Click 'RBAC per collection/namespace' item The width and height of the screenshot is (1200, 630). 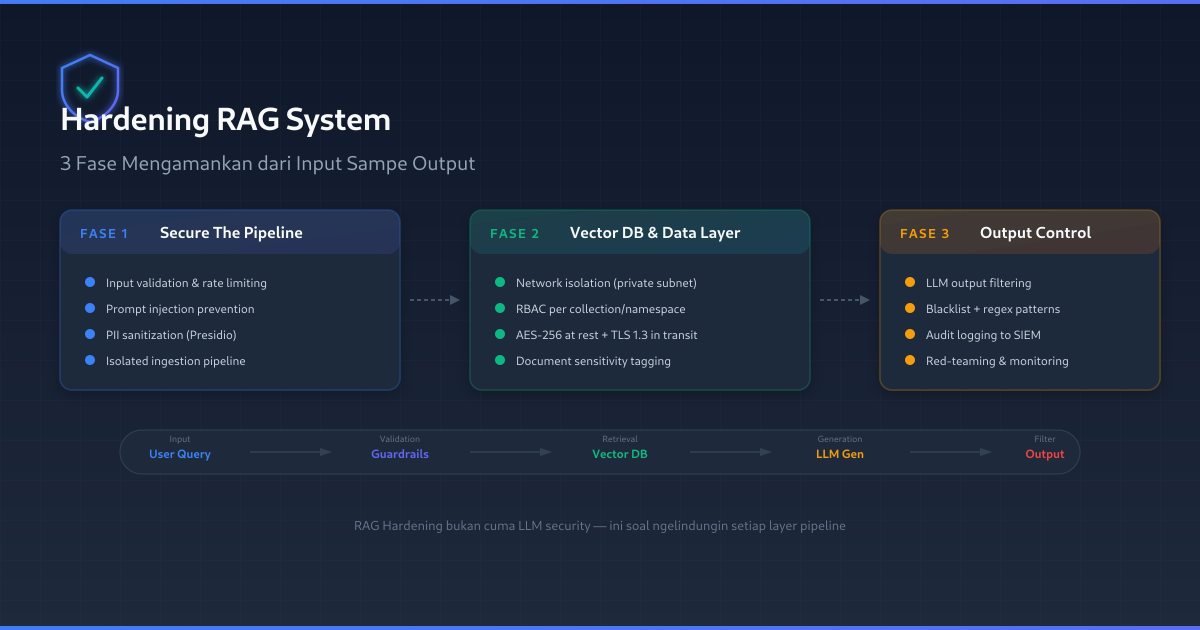600,309
